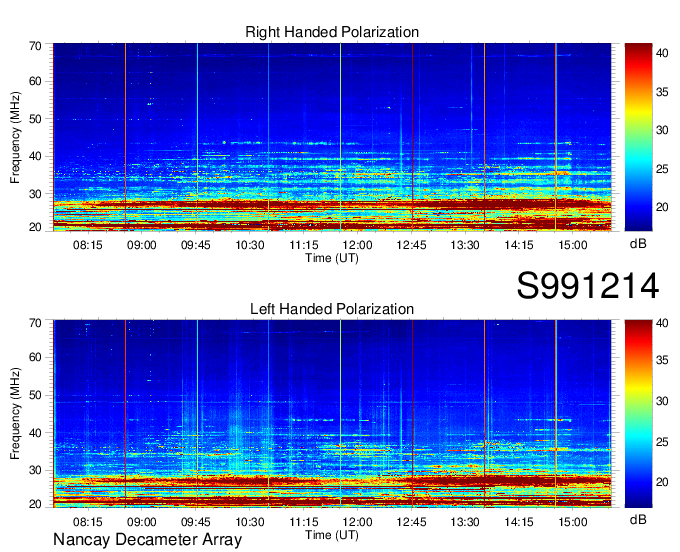The image size is (680, 552).
Task: Click the 08:15 time tick on the Right Handed plot
Action: coord(88,245)
